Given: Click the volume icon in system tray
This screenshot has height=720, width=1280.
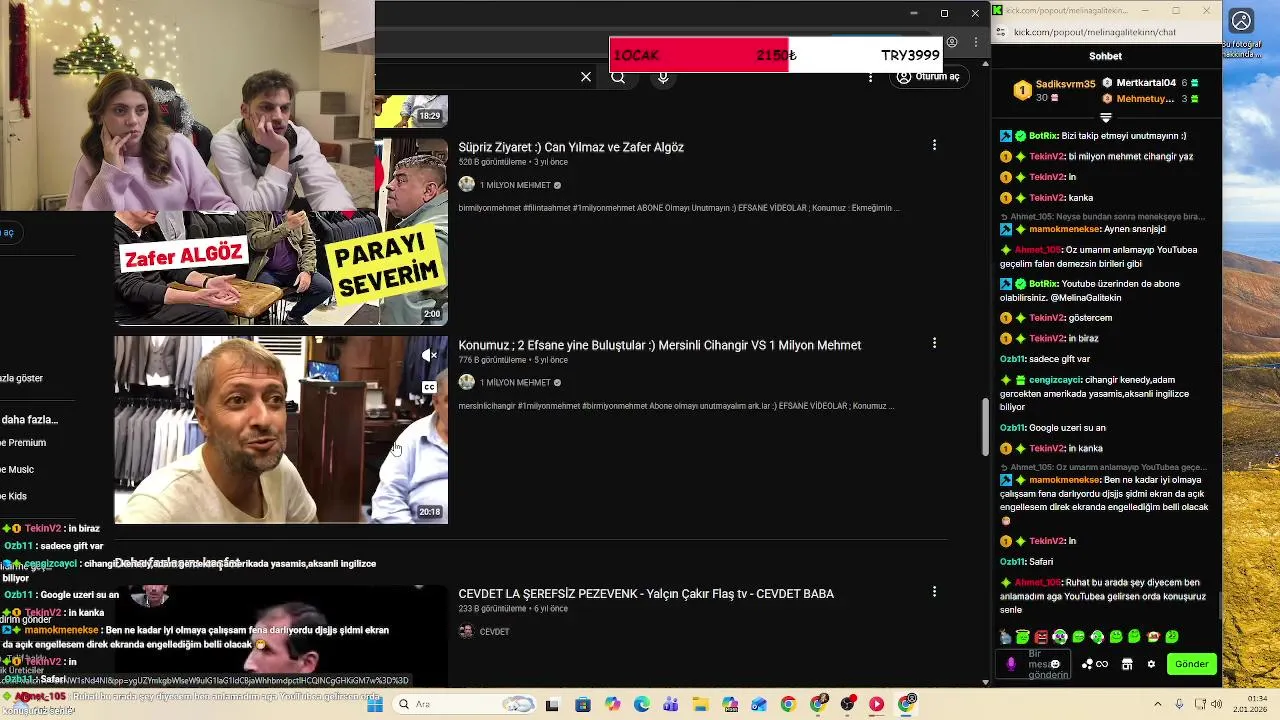Looking at the screenshot, I should point(1217,705).
